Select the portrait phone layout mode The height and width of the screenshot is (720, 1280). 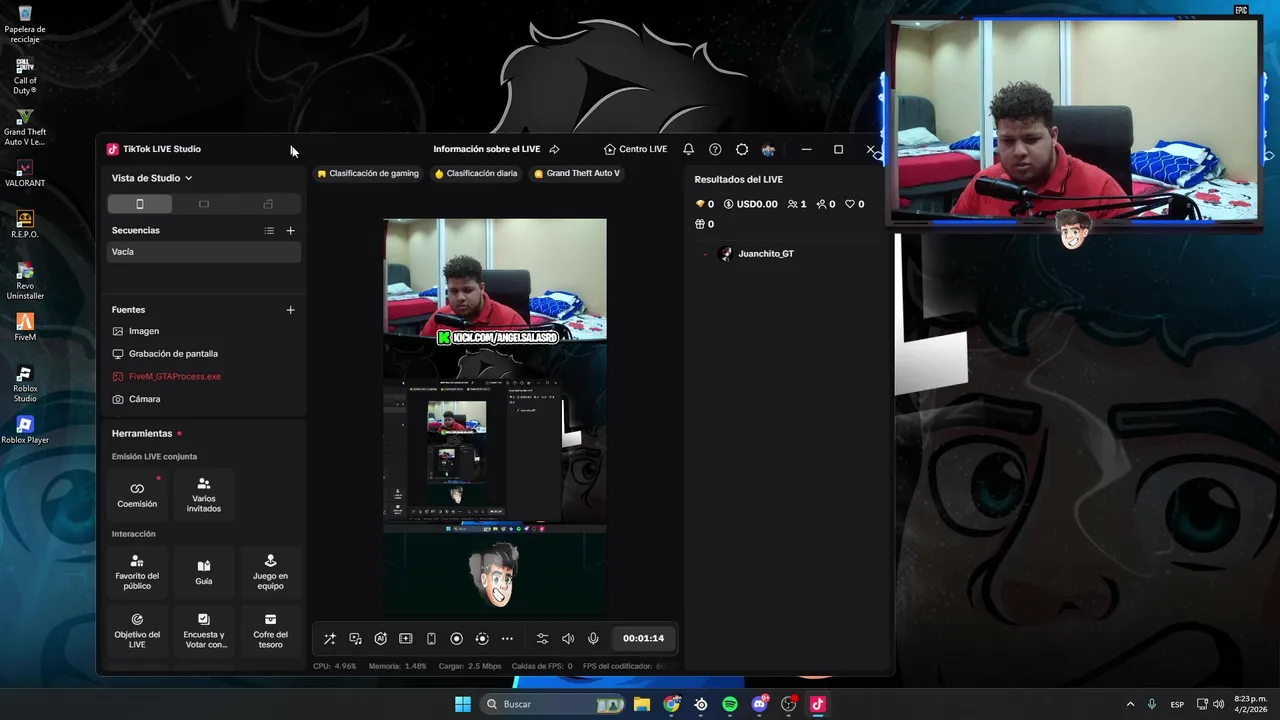pyautogui.click(x=140, y=204)
